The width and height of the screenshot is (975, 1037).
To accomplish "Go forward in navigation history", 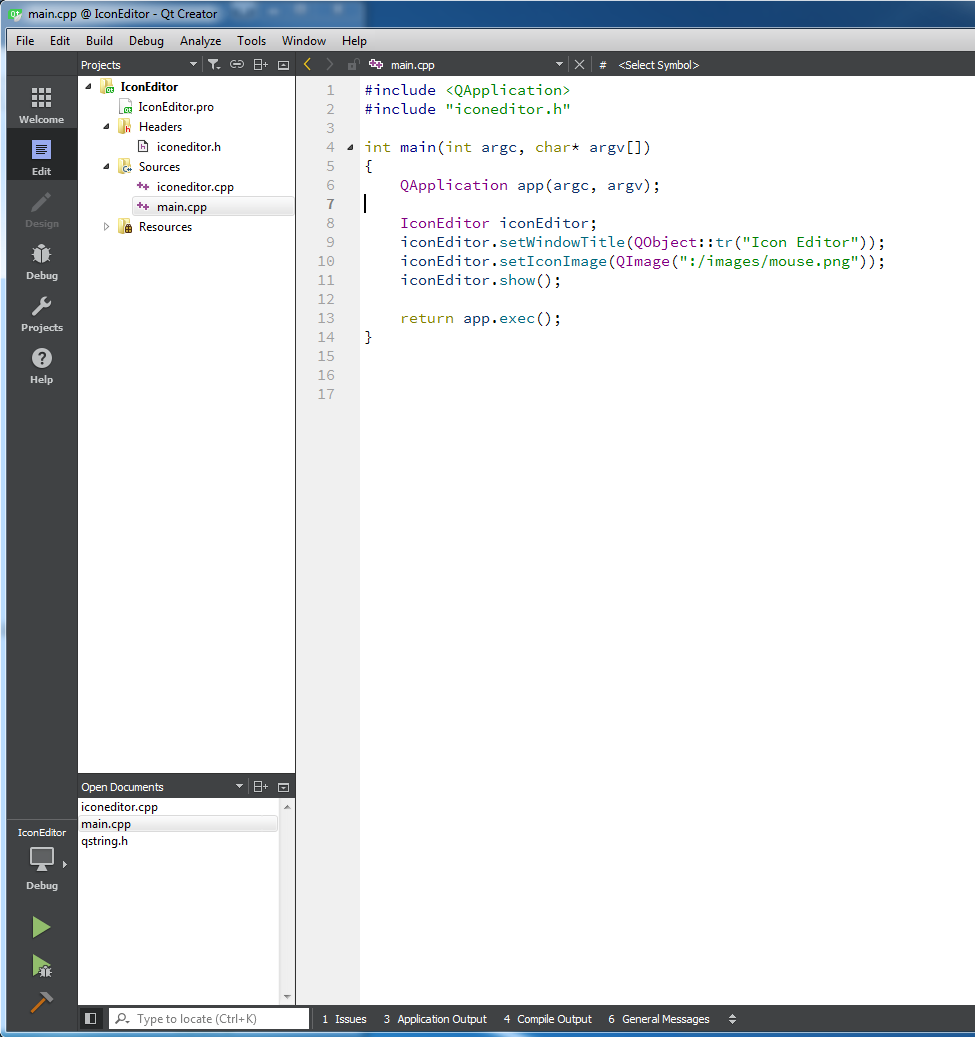I will pos(329,64).
